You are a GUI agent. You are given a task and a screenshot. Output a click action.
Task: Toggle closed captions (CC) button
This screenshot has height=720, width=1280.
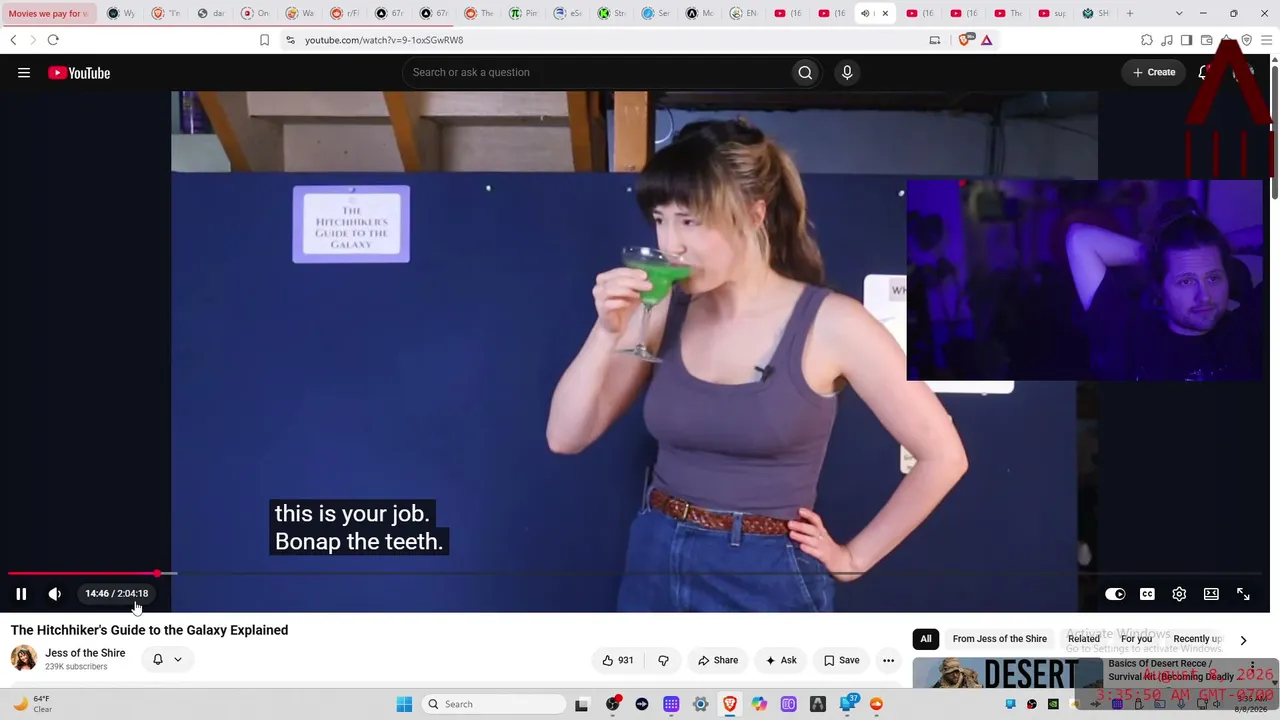pyautogui.click(x=1147, y=594)
